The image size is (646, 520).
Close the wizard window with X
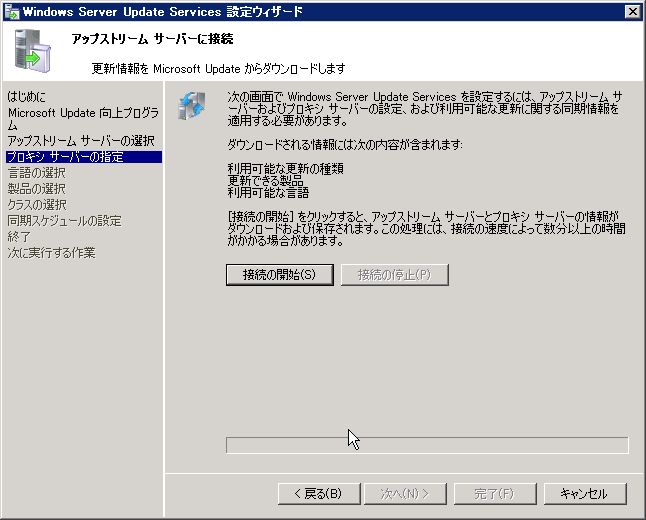pos(632,12)
